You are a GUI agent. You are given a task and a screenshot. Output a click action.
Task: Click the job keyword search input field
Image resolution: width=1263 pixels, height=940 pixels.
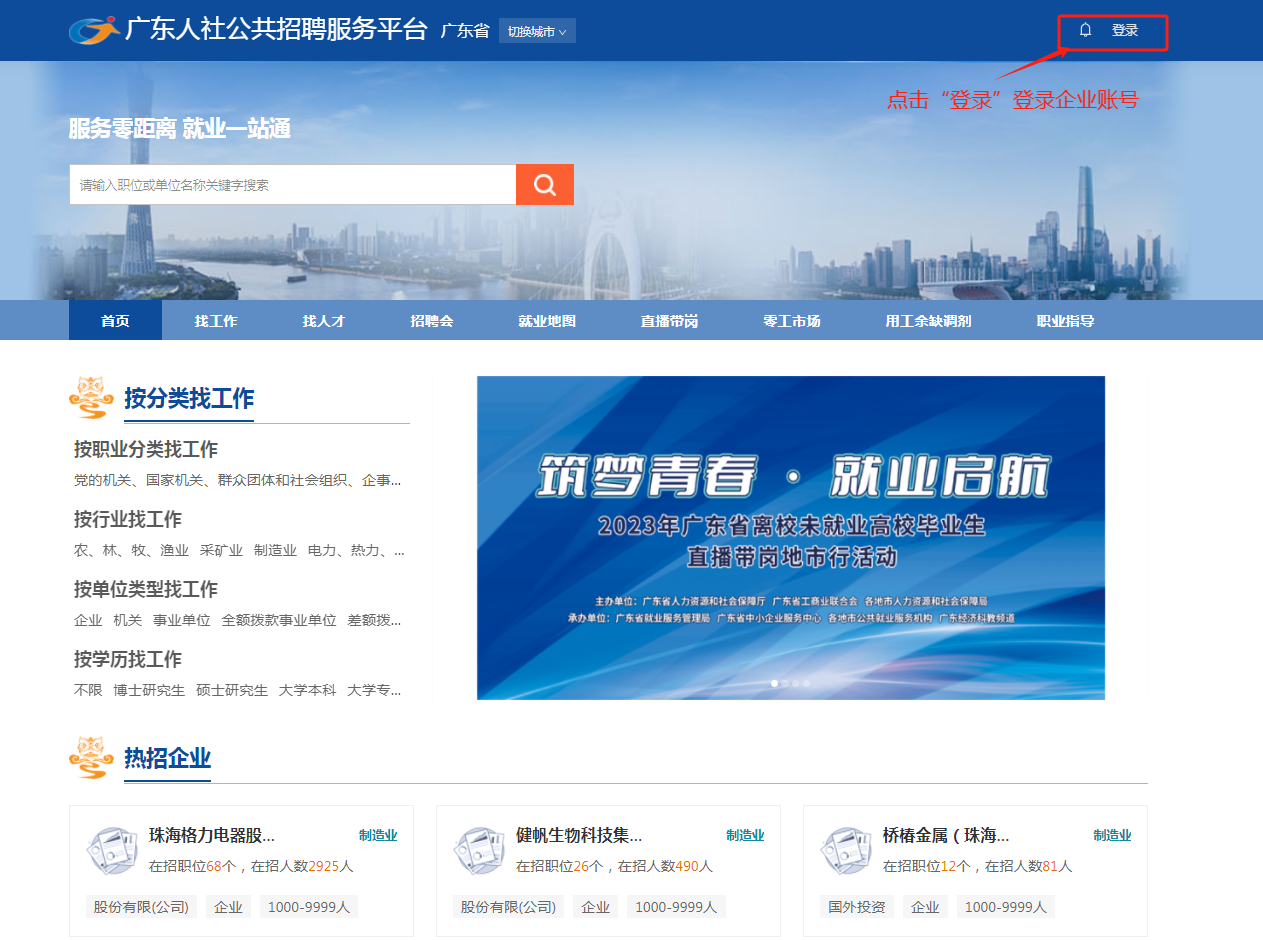pyautogui.click(x=292, y=185)
